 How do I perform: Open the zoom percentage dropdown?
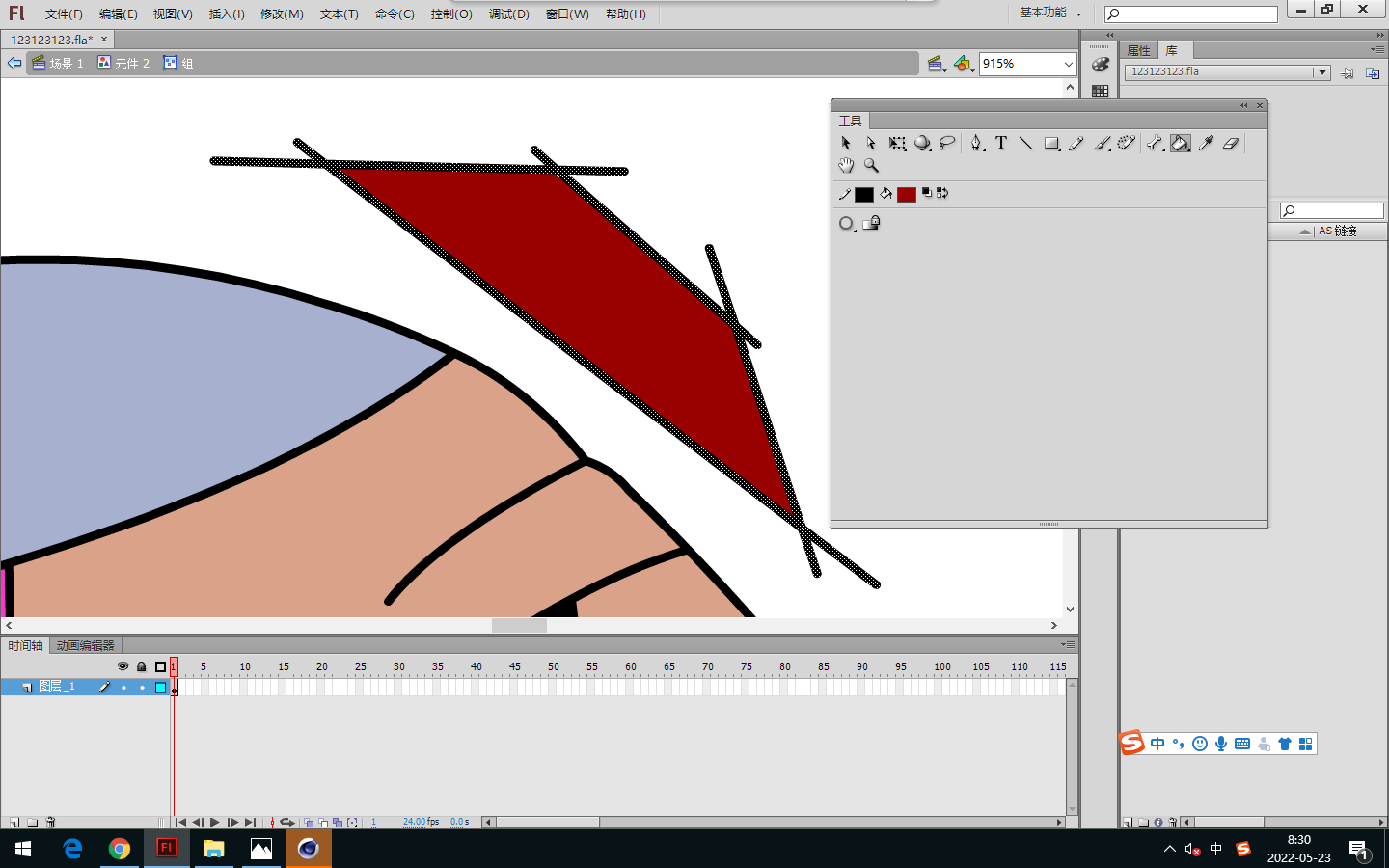click(1068, 64)
